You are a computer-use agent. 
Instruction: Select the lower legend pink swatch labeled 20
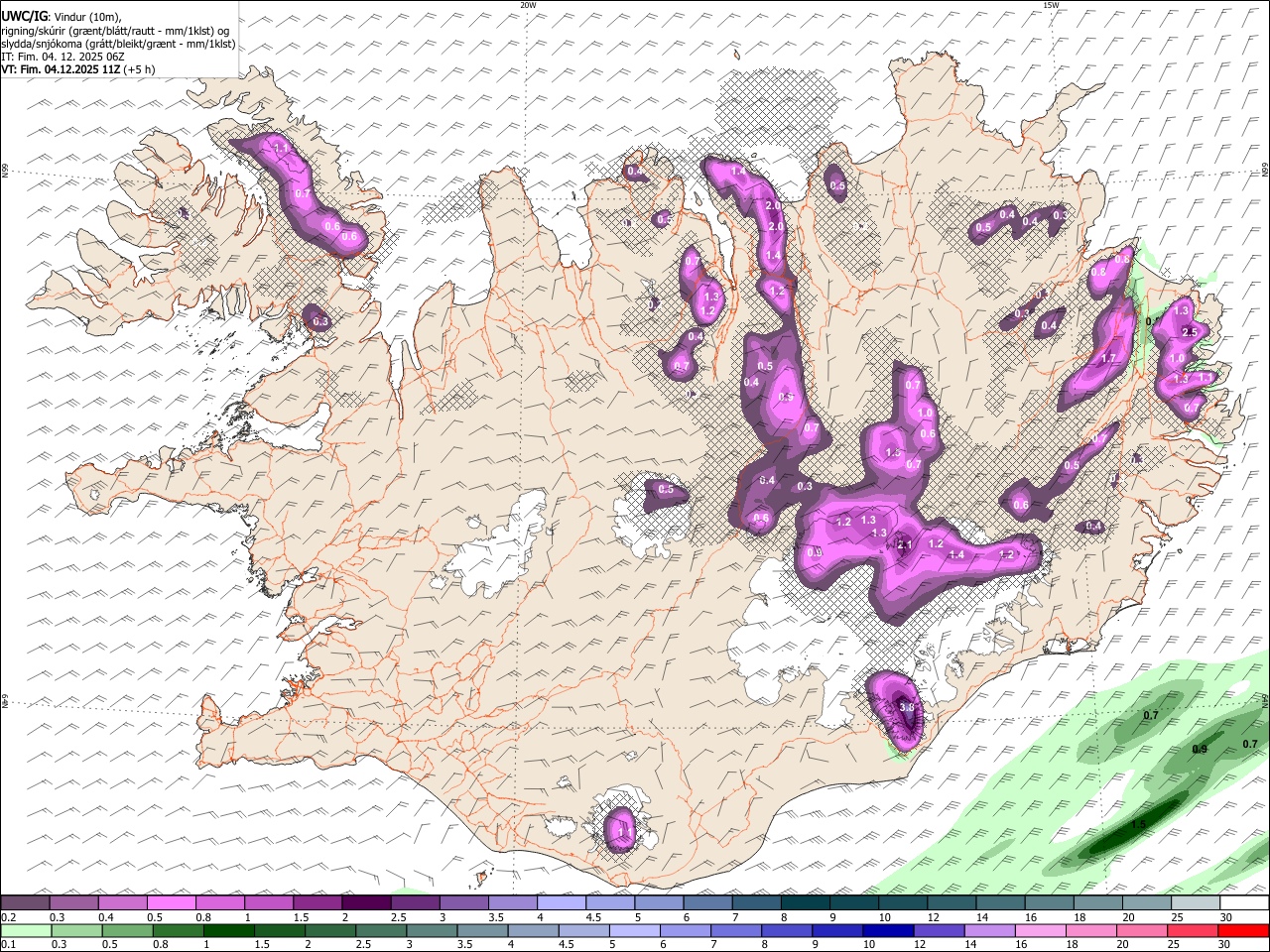click(1142, 931)
